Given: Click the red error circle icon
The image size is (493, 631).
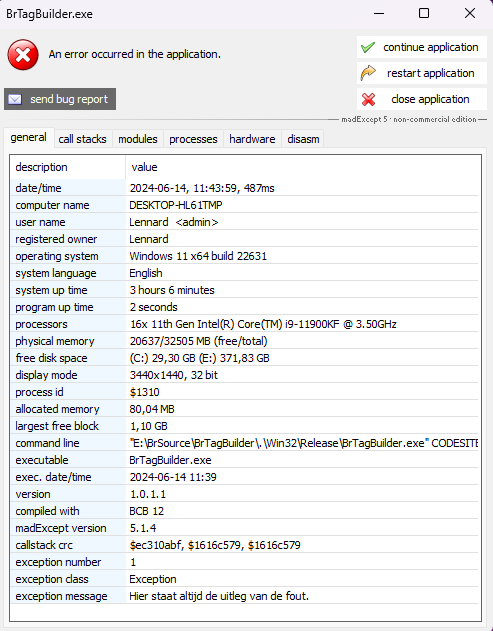Looking at the screenshot, I should tap(23, 55).
